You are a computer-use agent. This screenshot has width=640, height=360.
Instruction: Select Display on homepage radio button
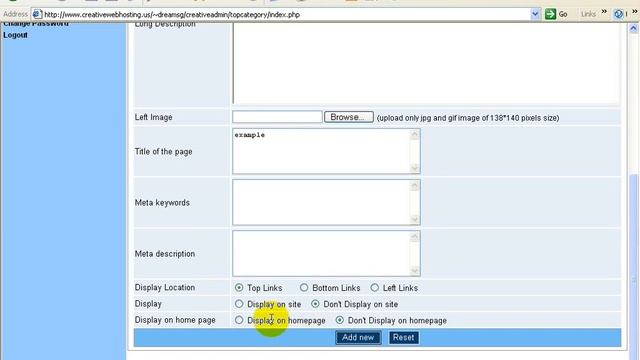(x=239, y=320)
